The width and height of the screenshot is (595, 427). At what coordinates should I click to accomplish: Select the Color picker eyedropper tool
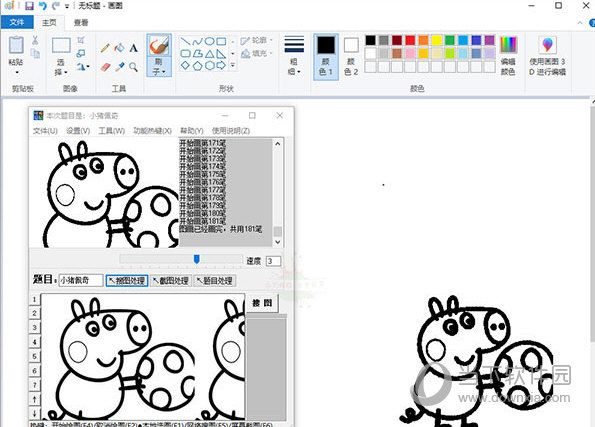[119, 67]
